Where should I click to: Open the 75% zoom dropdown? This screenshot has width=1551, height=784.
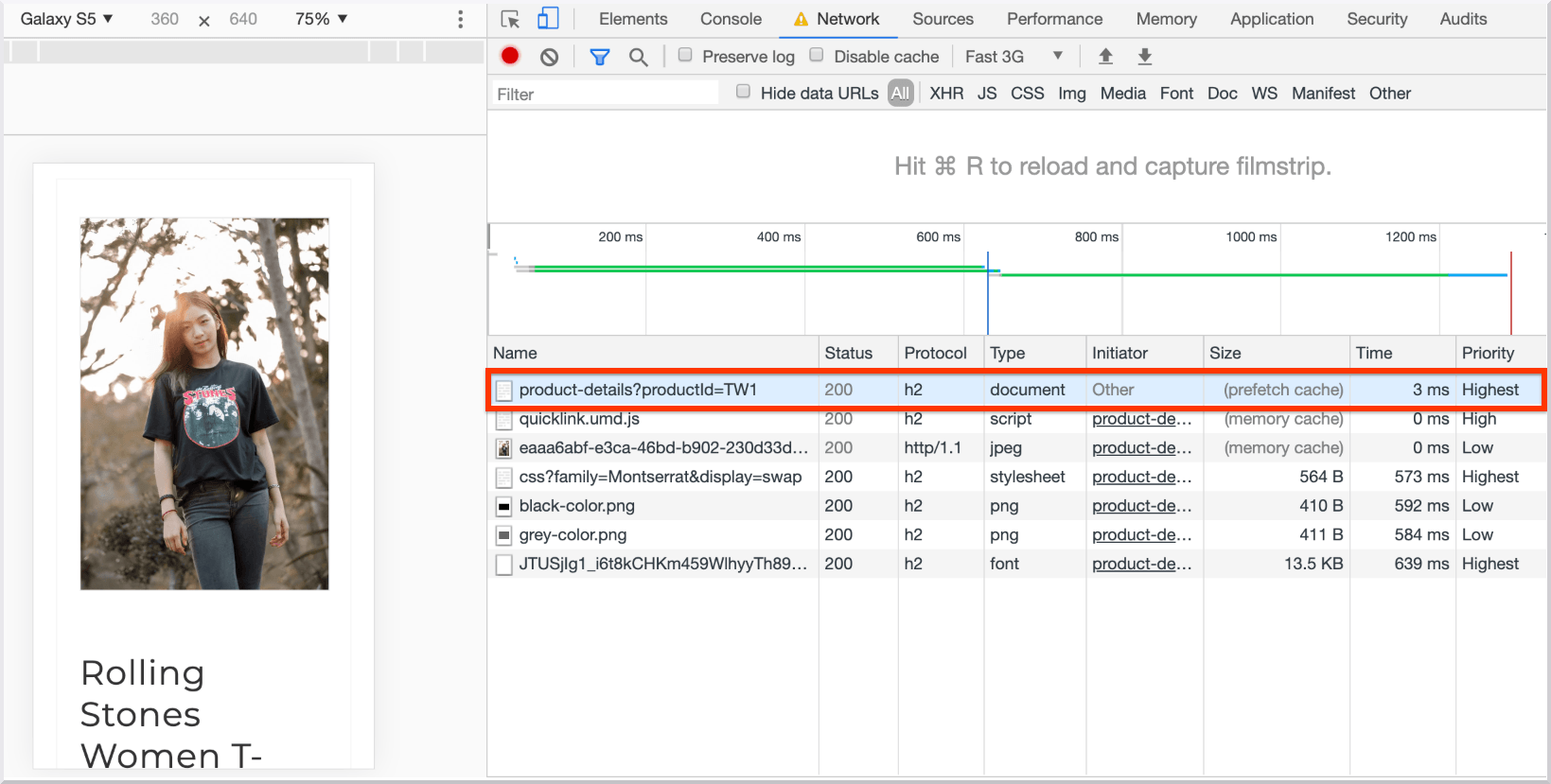click(322, 19)
